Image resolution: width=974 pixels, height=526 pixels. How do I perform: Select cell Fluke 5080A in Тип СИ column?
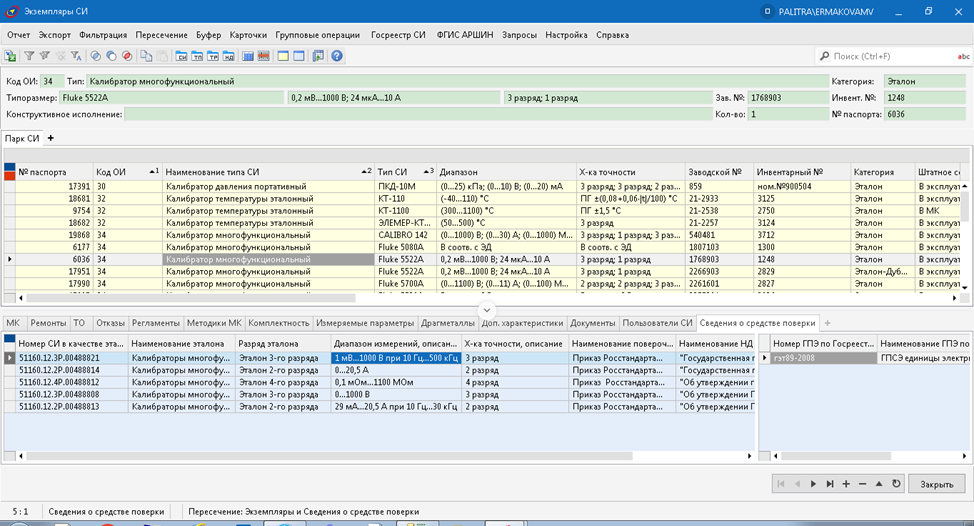pyautogui.click(x=405, y=247)
